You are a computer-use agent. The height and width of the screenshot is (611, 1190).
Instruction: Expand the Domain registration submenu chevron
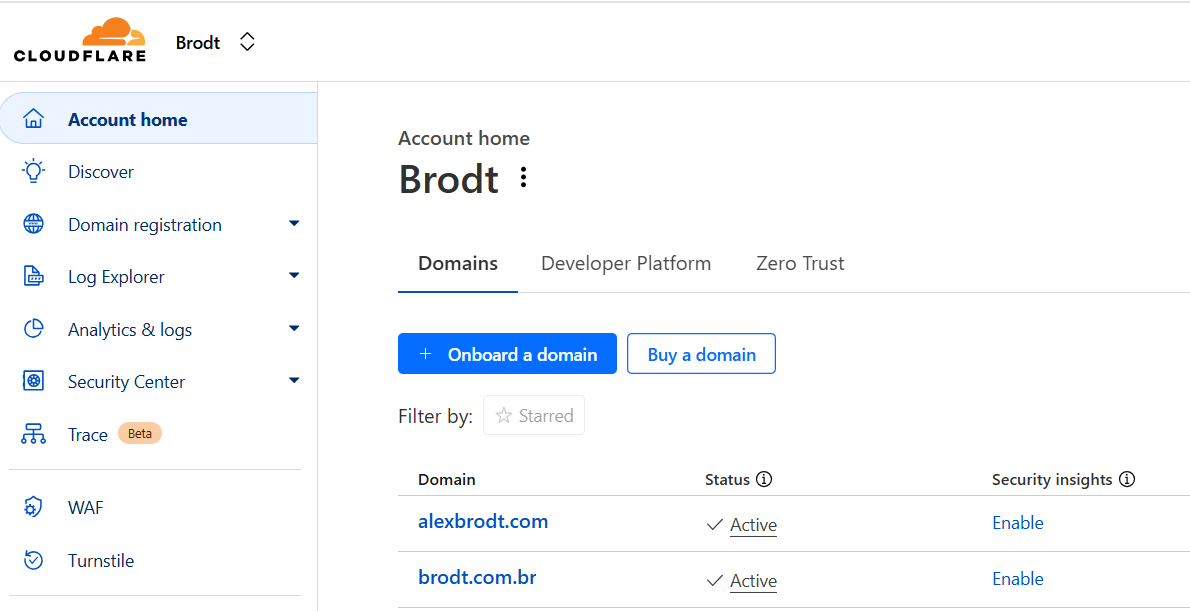pos(294,224)
